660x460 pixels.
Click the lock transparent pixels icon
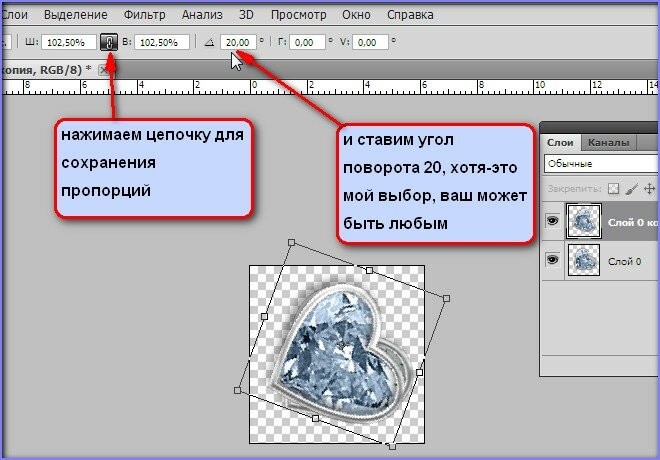click(x=614, y=187)
